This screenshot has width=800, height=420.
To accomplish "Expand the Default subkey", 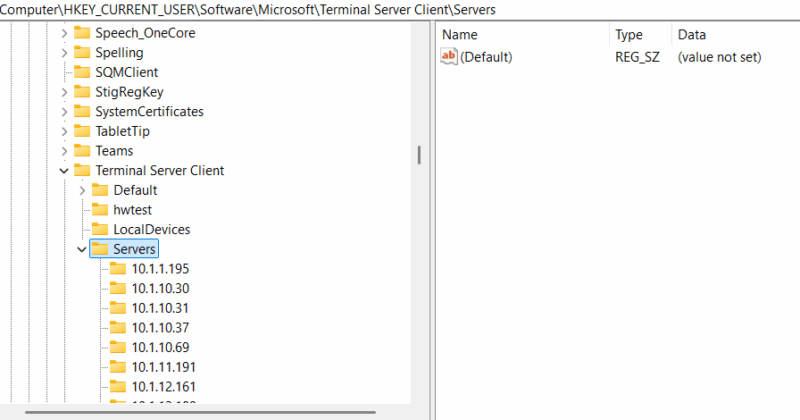I will pyautogui.click(x=82, y=190).
